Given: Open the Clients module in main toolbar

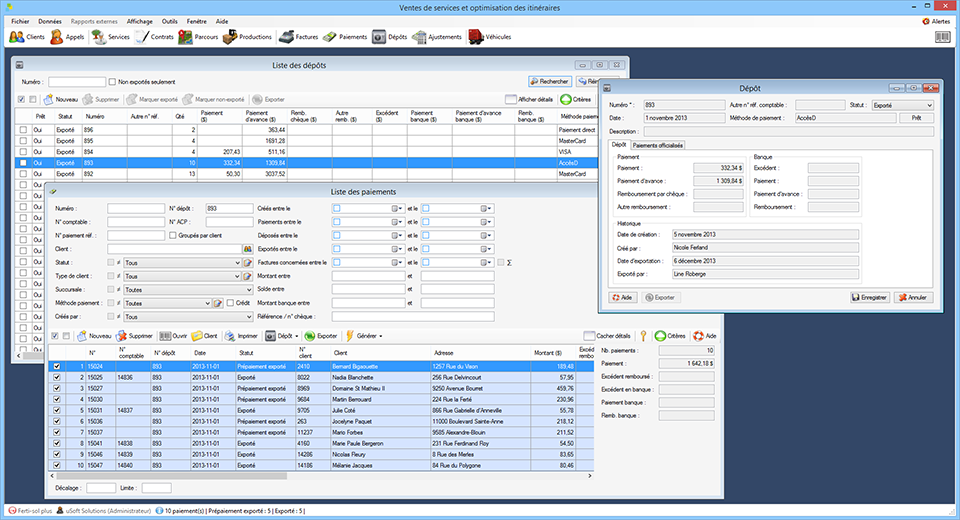Looking at the screenshot, I should (x=27, y=37).
